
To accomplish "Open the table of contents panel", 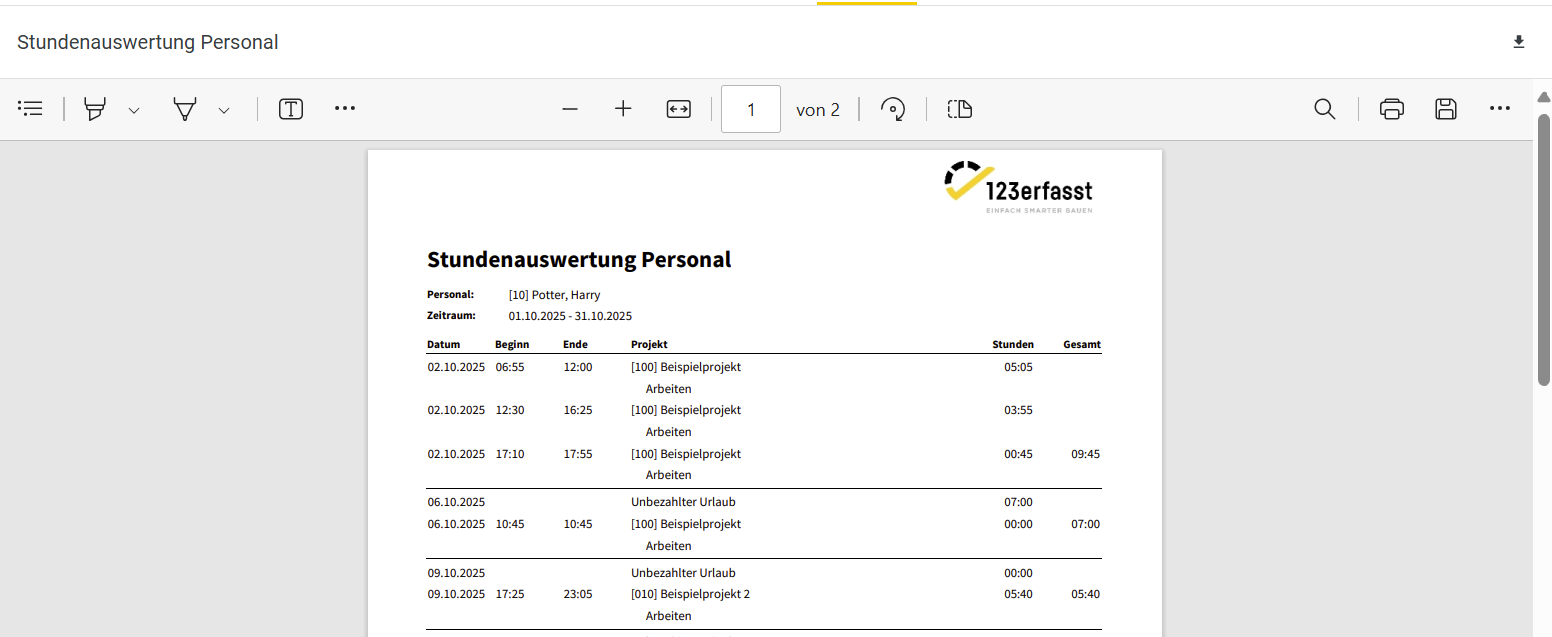I will pos(30,109).
